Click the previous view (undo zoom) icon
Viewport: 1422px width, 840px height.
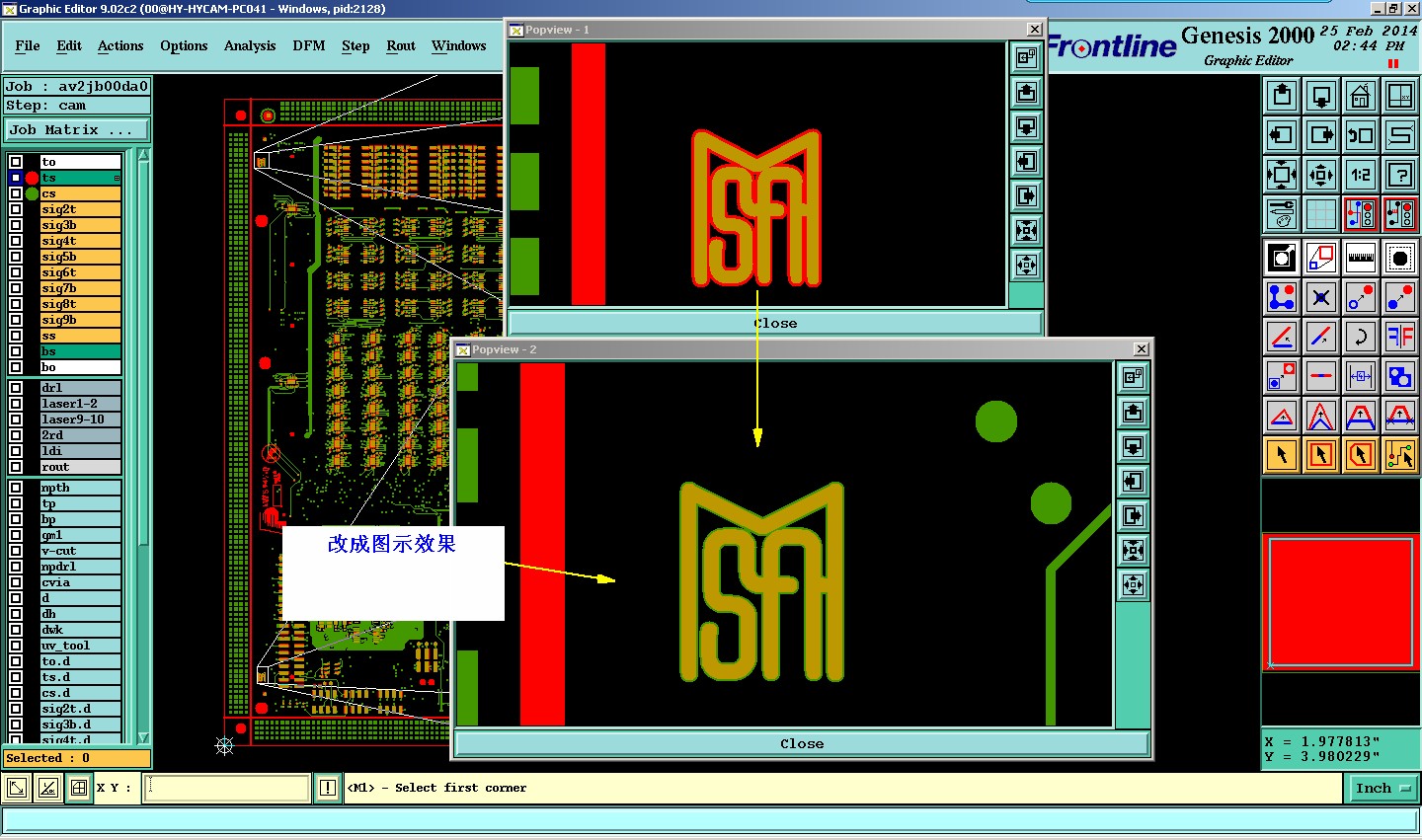1361,134
